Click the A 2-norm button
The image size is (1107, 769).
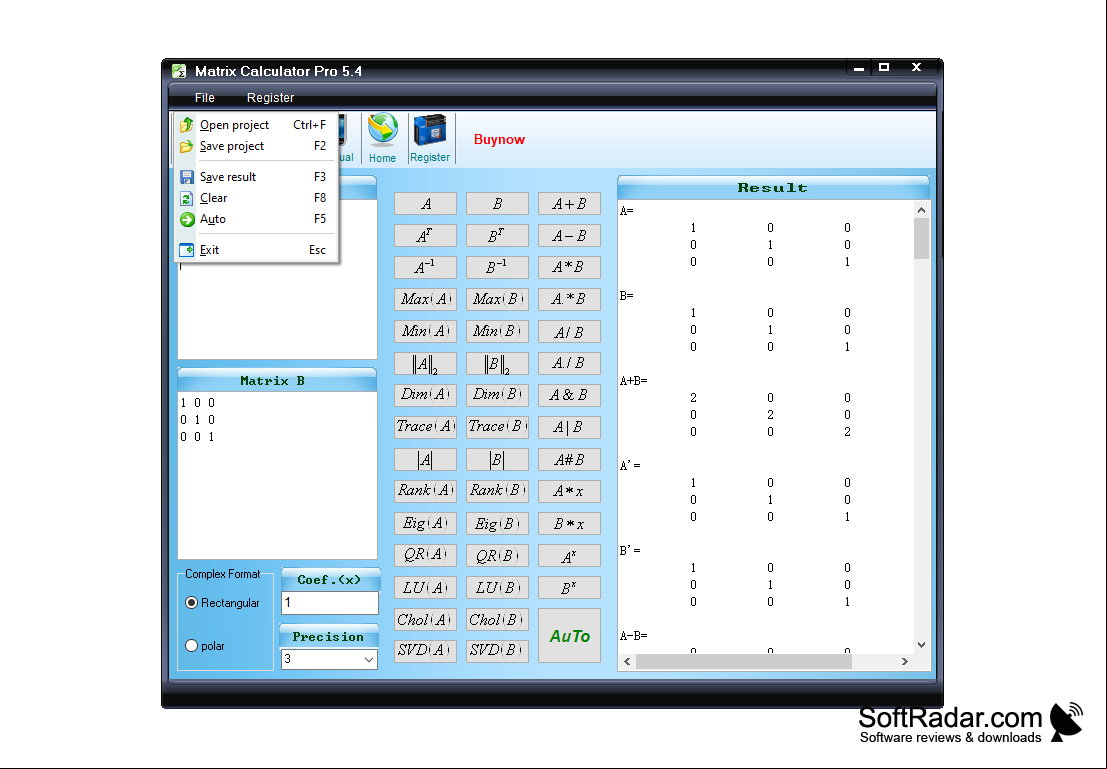[x=425, y=364]
